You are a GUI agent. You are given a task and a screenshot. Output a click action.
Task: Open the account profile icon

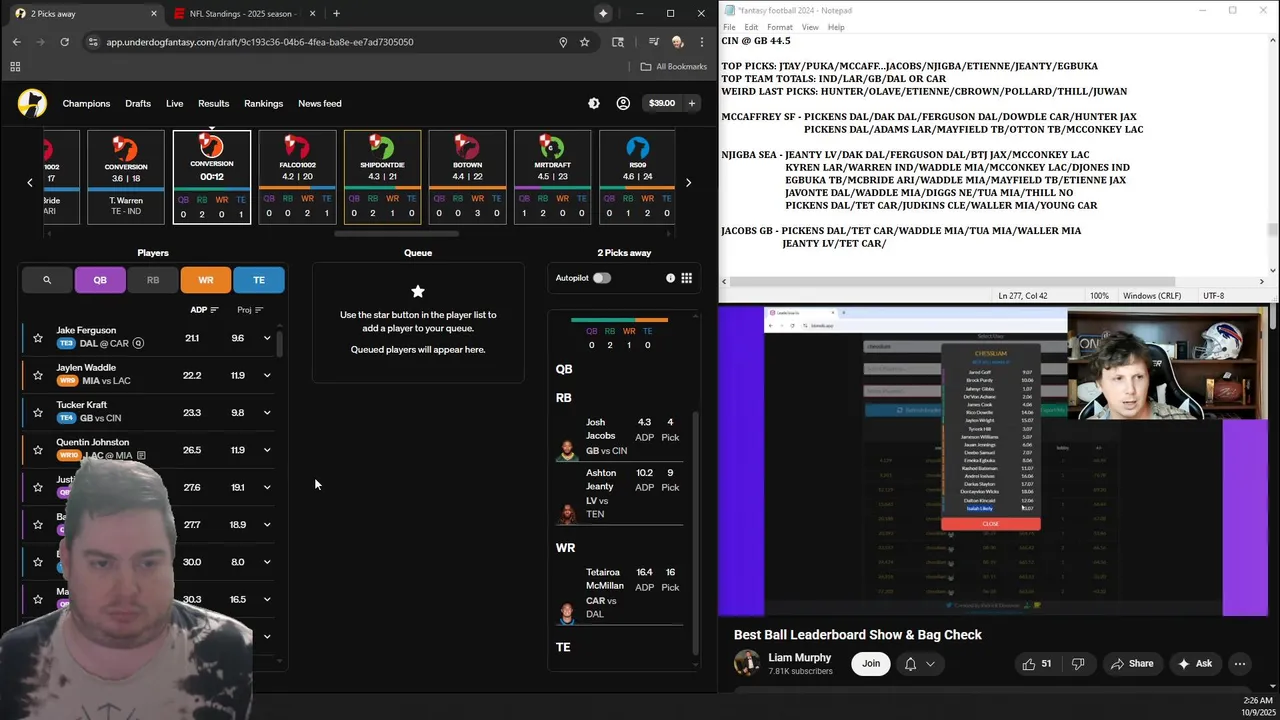click(x=623, y=103)
